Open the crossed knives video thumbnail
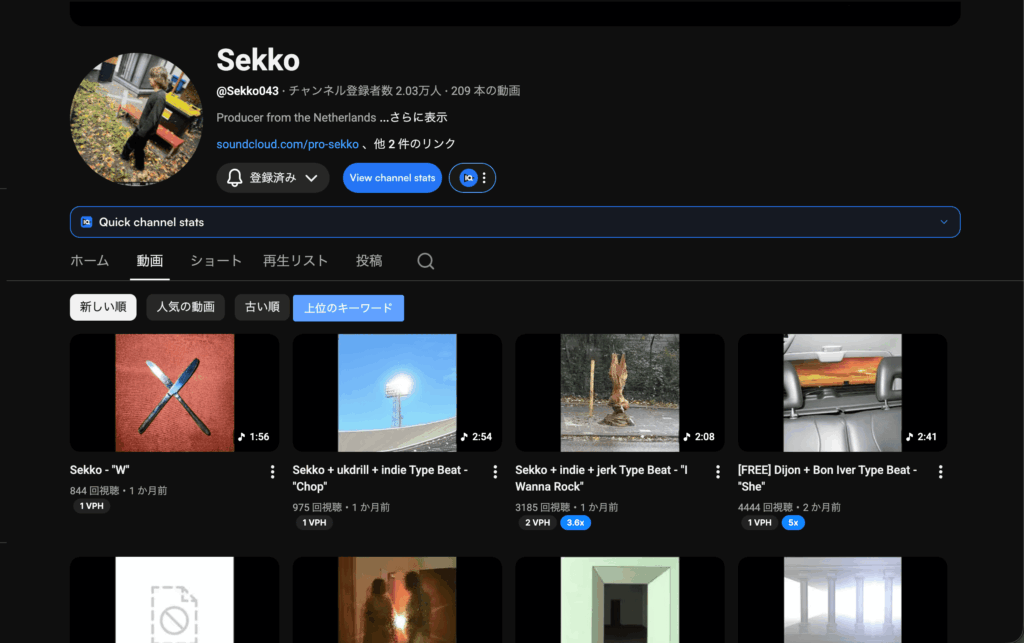 click(174, 393)
